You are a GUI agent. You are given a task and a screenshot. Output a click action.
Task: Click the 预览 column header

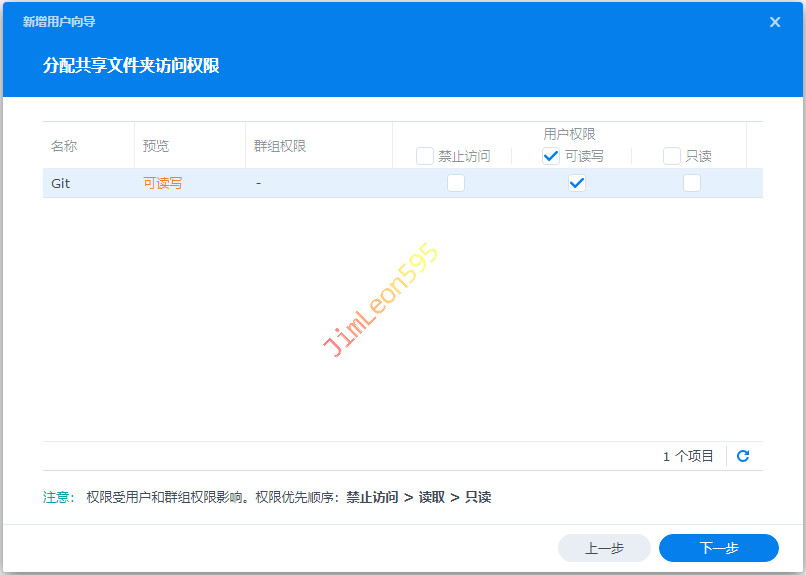tap(156, 146)
